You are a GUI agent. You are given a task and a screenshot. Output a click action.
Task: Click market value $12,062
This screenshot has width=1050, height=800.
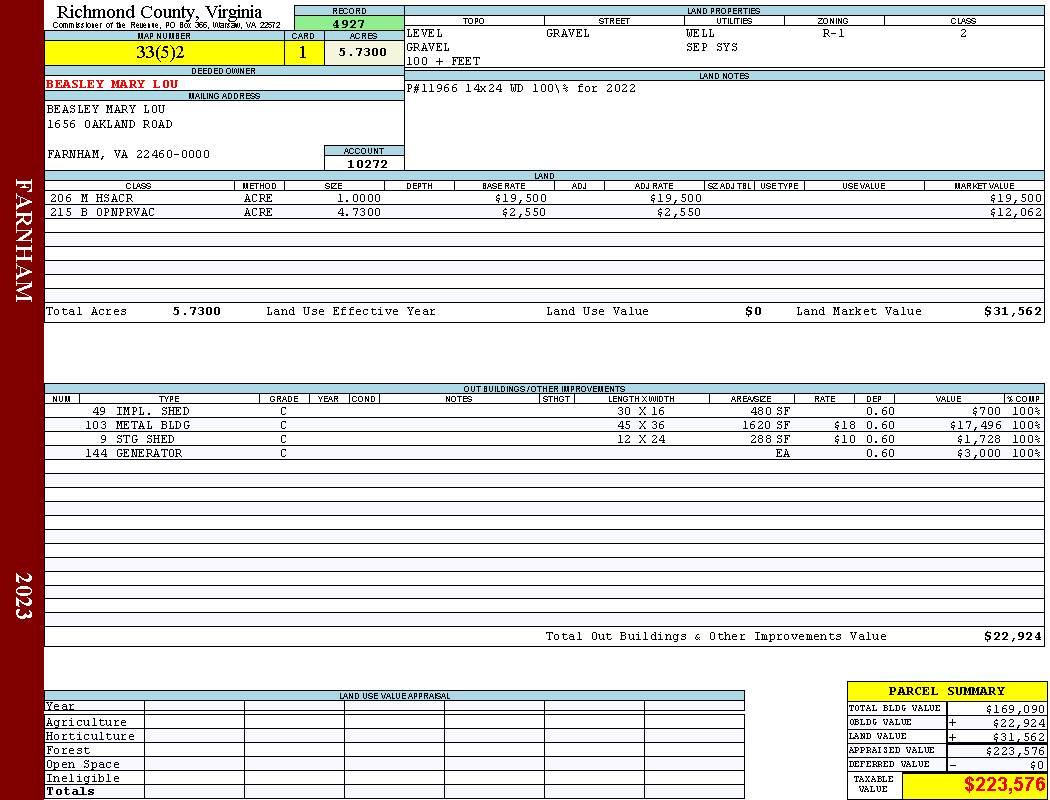point(1015,212)
